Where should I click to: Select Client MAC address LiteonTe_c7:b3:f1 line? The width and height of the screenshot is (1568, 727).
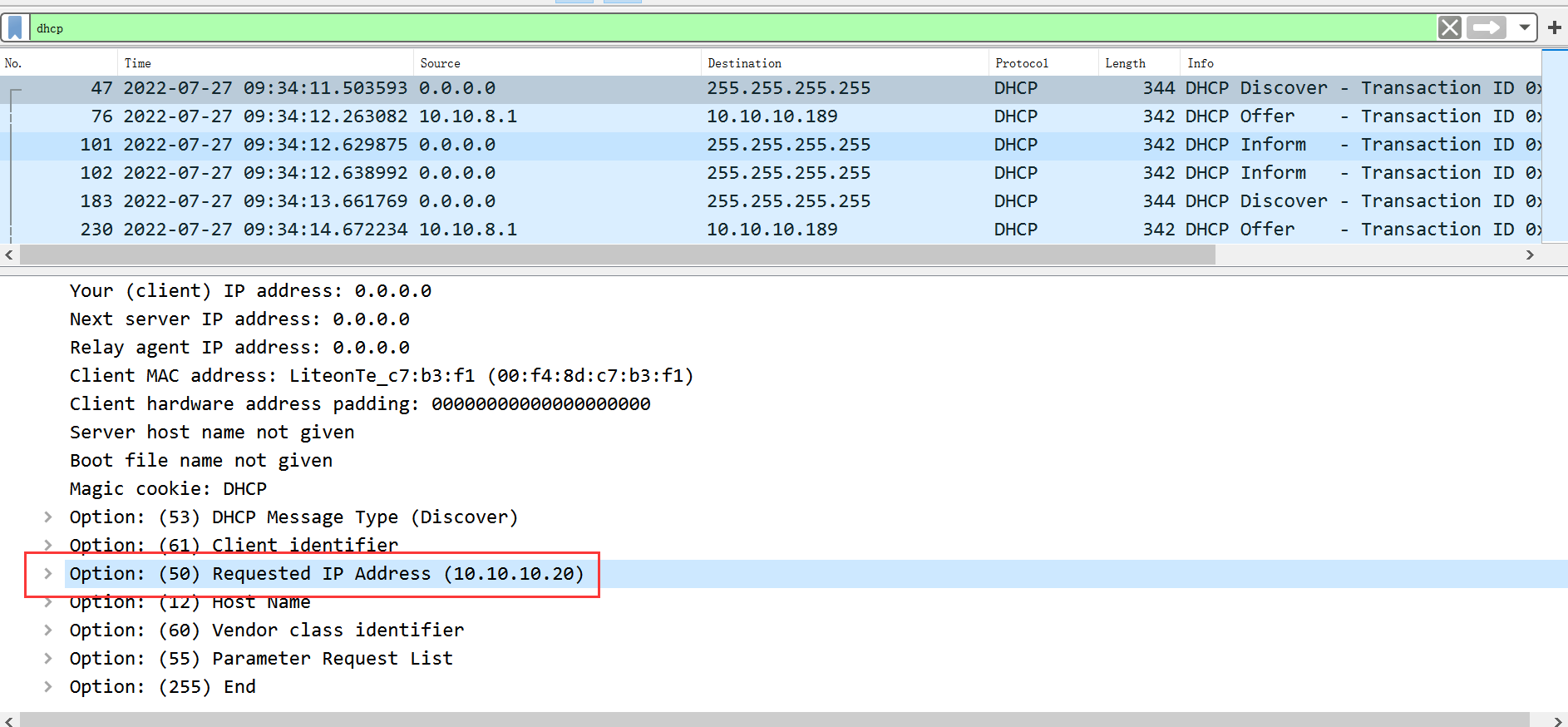point(382,376)
